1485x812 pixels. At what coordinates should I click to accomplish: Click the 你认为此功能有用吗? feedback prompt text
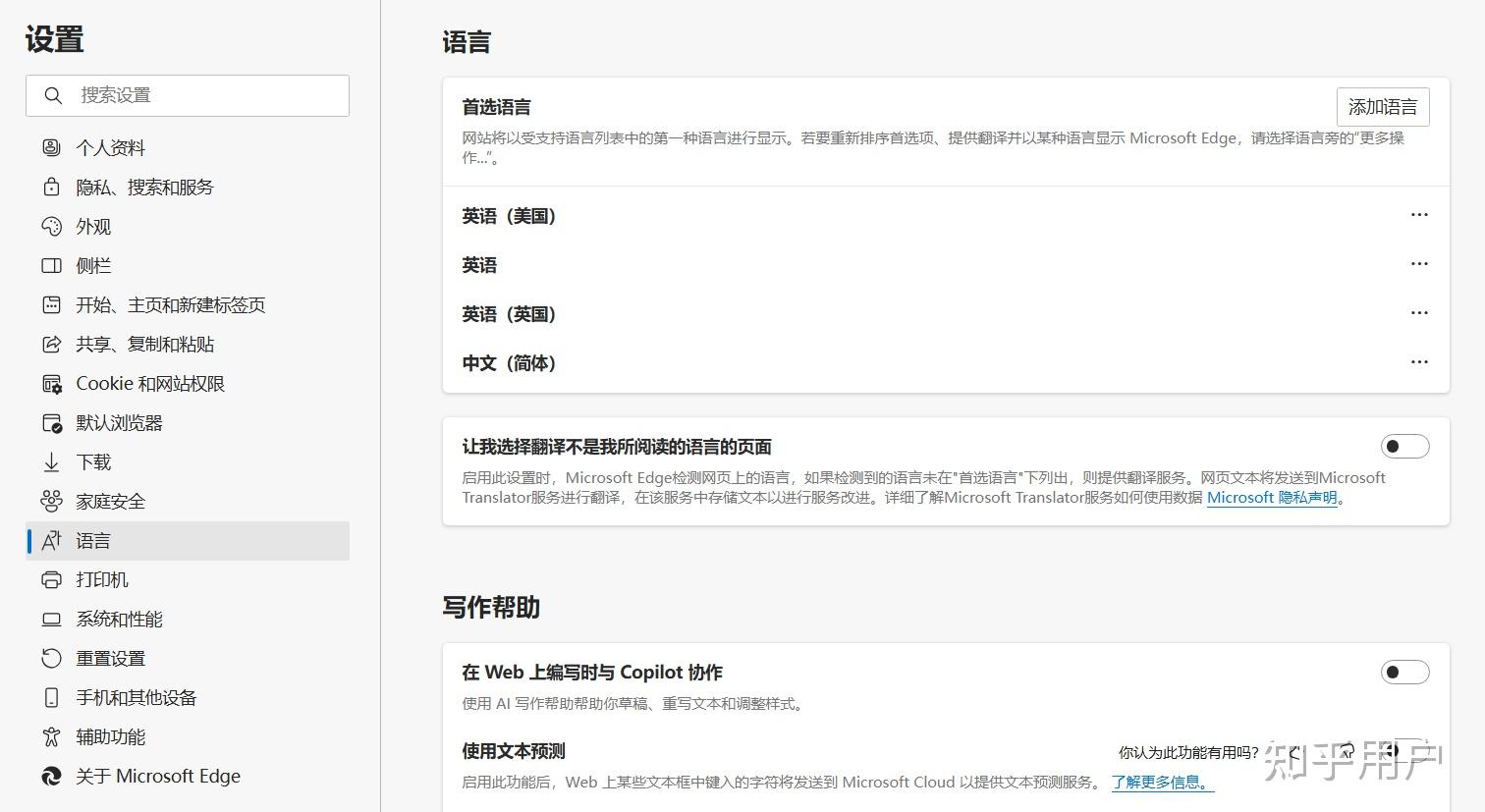pyautogui.click(x=1188, y=753)
